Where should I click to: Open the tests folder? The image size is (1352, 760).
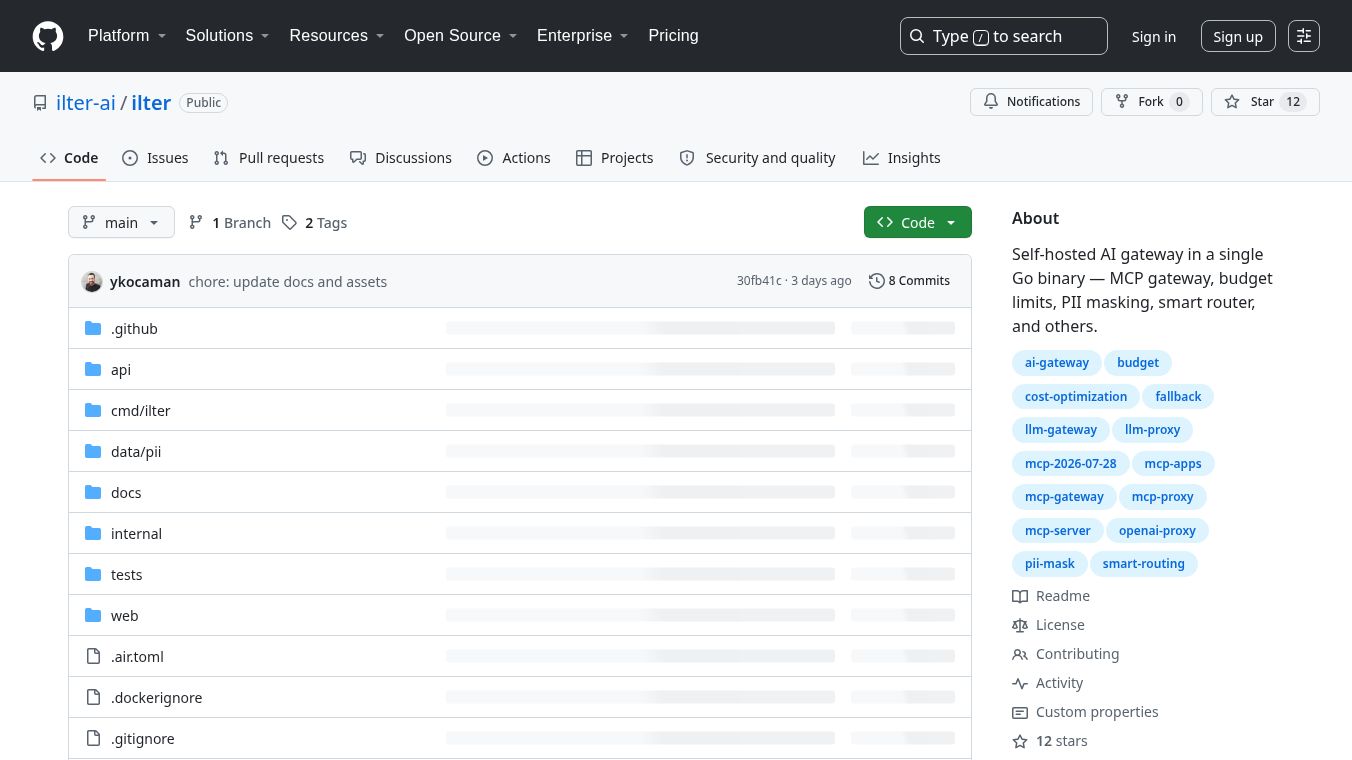pos(127,574)
